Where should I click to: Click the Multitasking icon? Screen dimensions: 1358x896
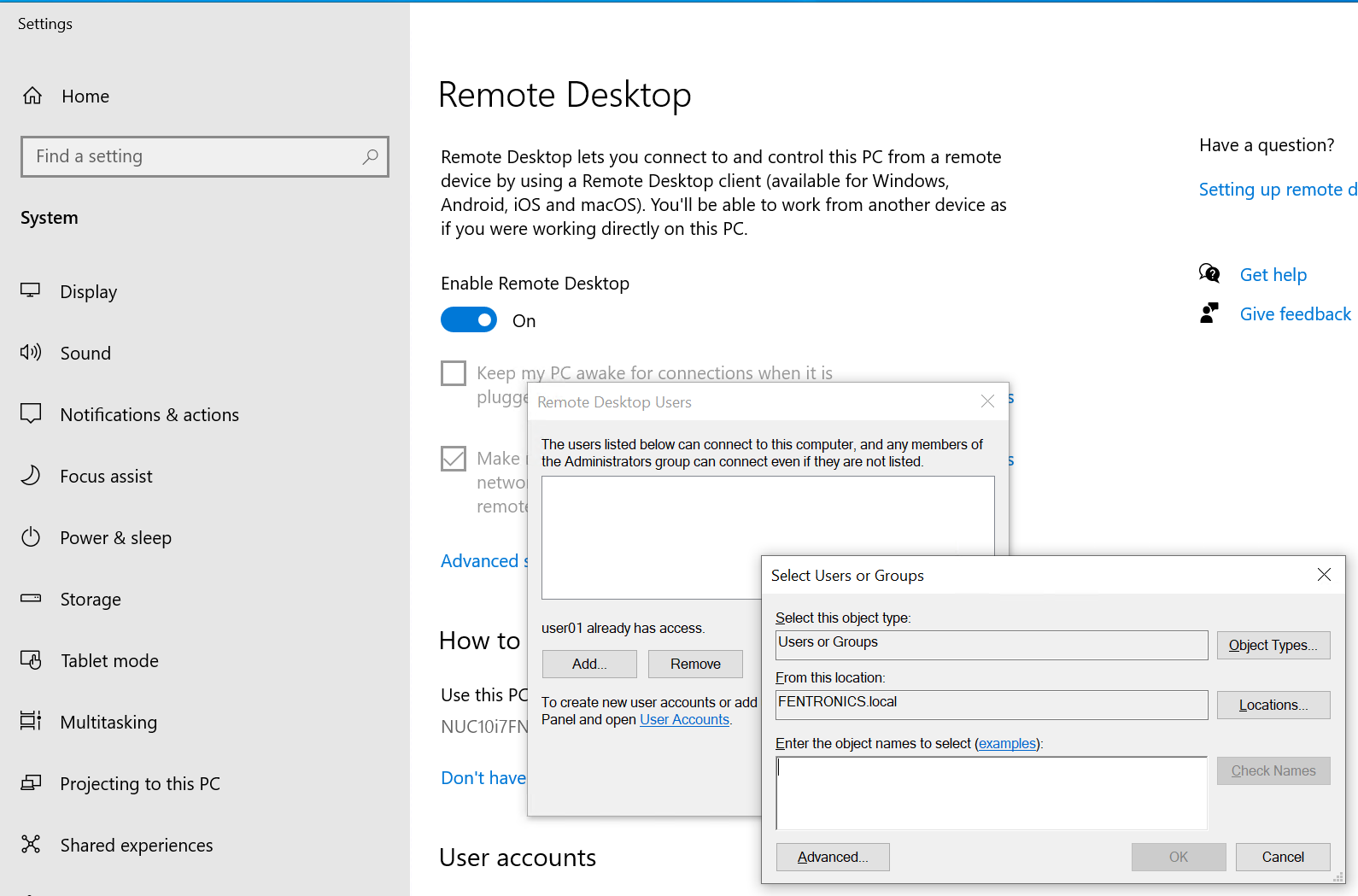coord(31,721)
